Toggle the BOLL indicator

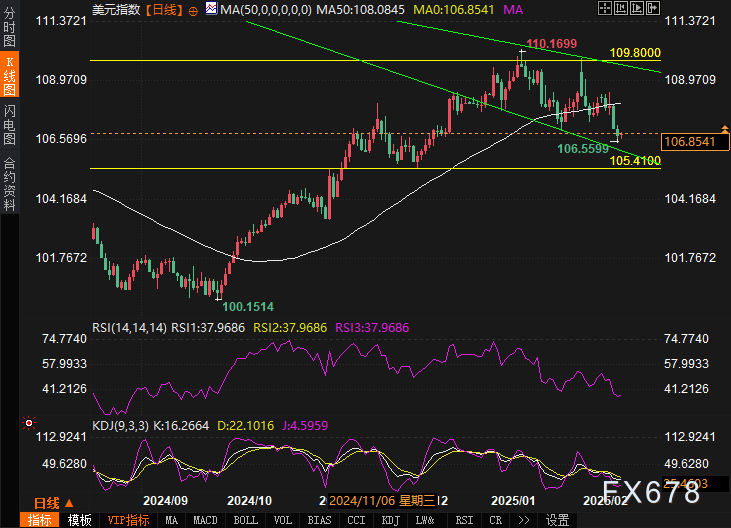[x=245, y=520]
